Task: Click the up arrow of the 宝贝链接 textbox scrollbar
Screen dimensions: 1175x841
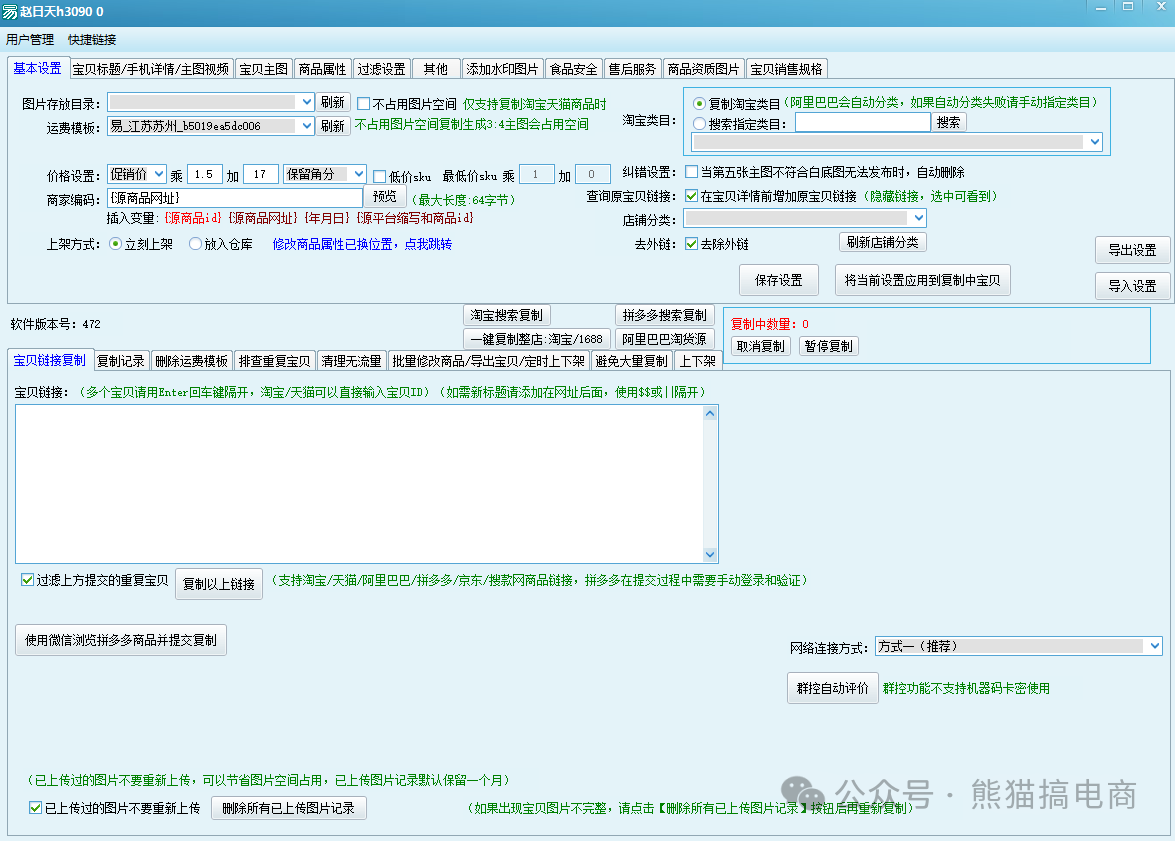Action: 711,413
